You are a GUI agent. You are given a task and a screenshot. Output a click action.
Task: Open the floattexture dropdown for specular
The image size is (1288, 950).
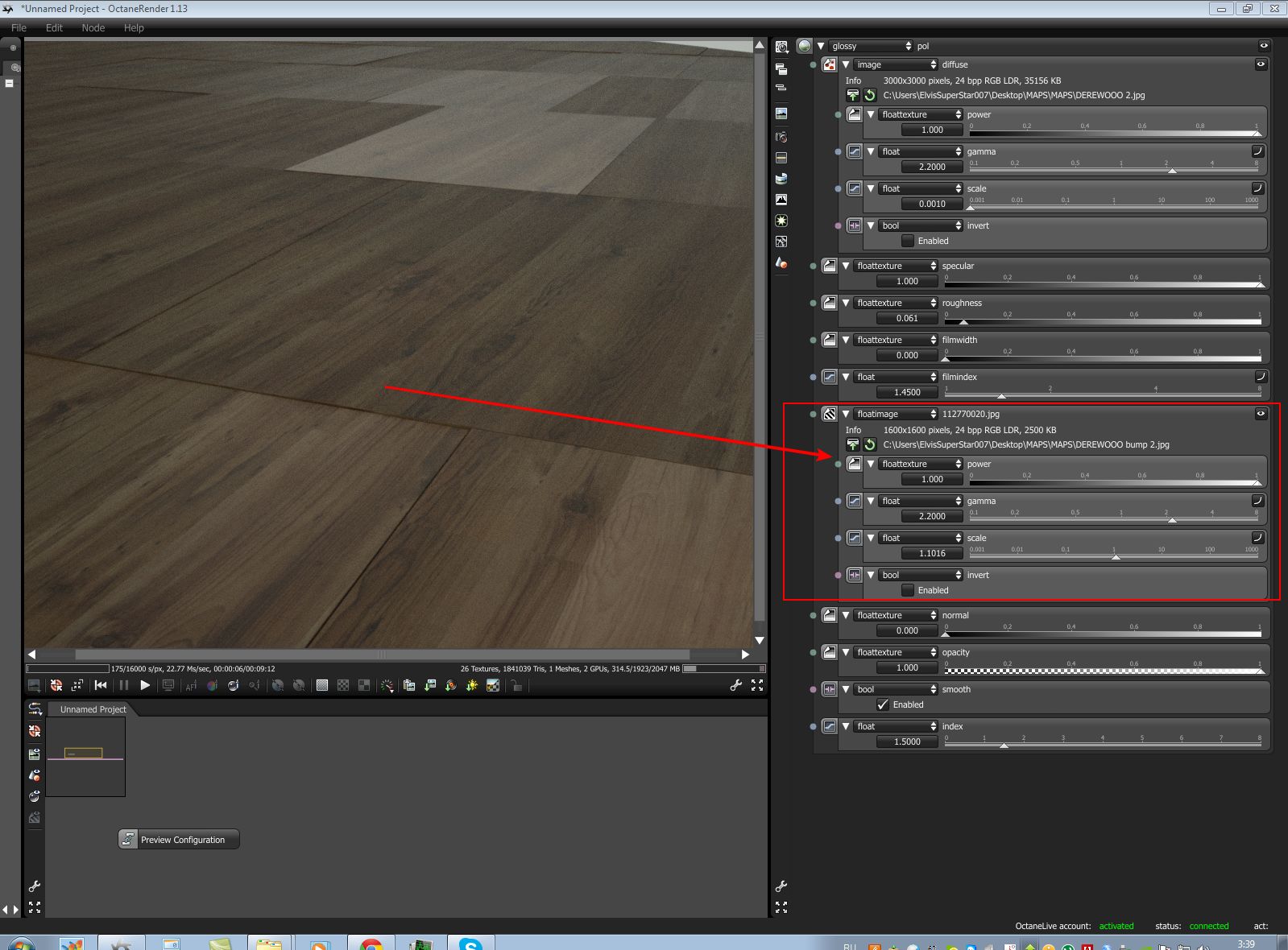point(896,266)
